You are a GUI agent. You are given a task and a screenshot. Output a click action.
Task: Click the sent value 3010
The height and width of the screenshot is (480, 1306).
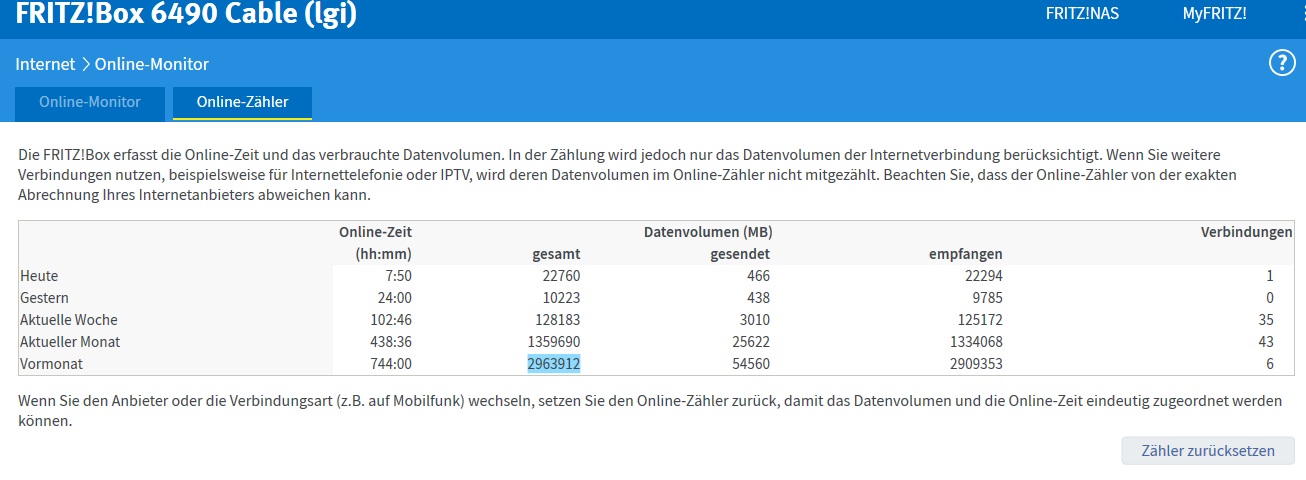[754, 320]
